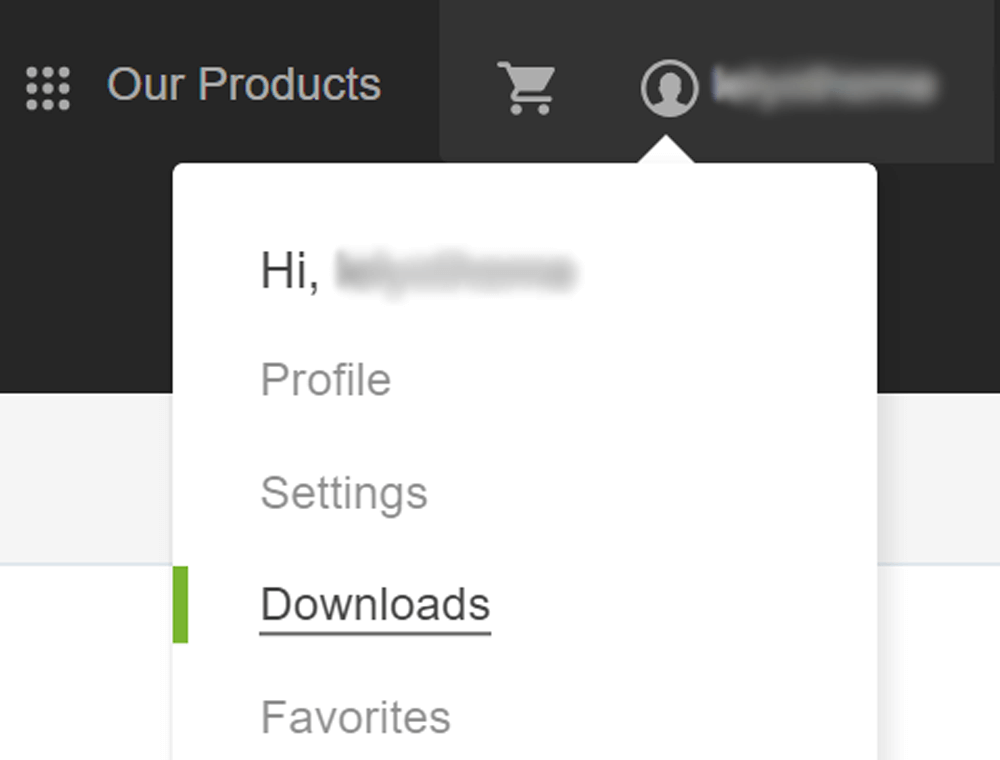Open the Profile page
This screenshot has width=1000, height=760.
[x=324, y=380]
